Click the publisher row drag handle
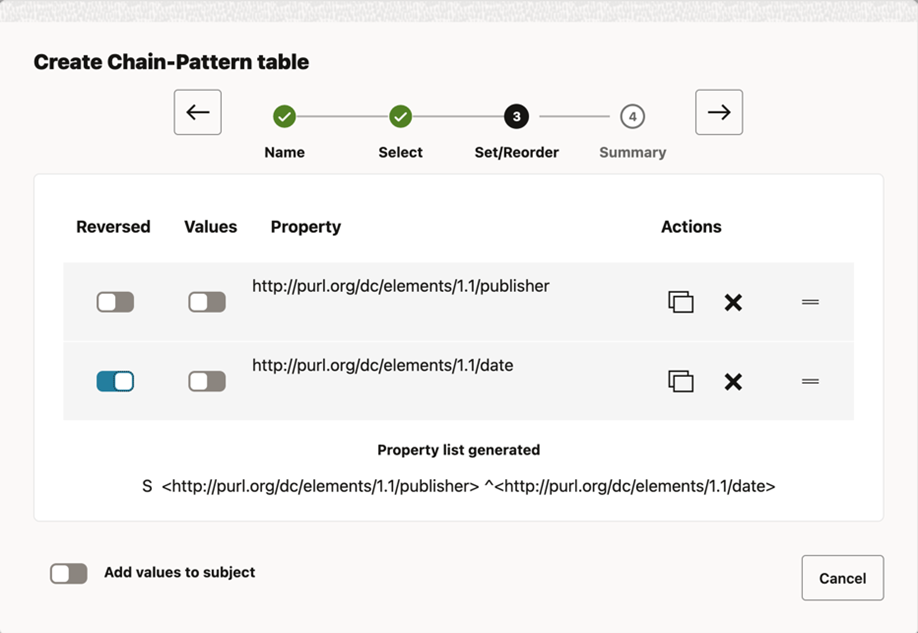Image resolution: width=918 pixels, height=633 pixels. click(x=810, y=302)
